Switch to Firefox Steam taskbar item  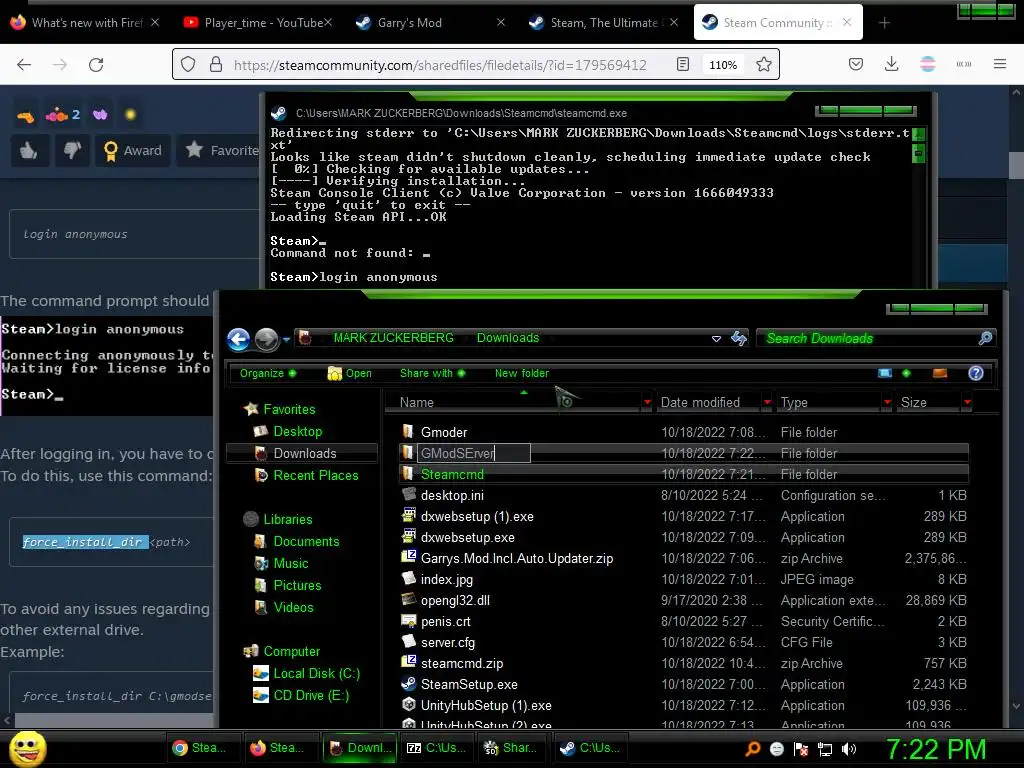point(279,748)
